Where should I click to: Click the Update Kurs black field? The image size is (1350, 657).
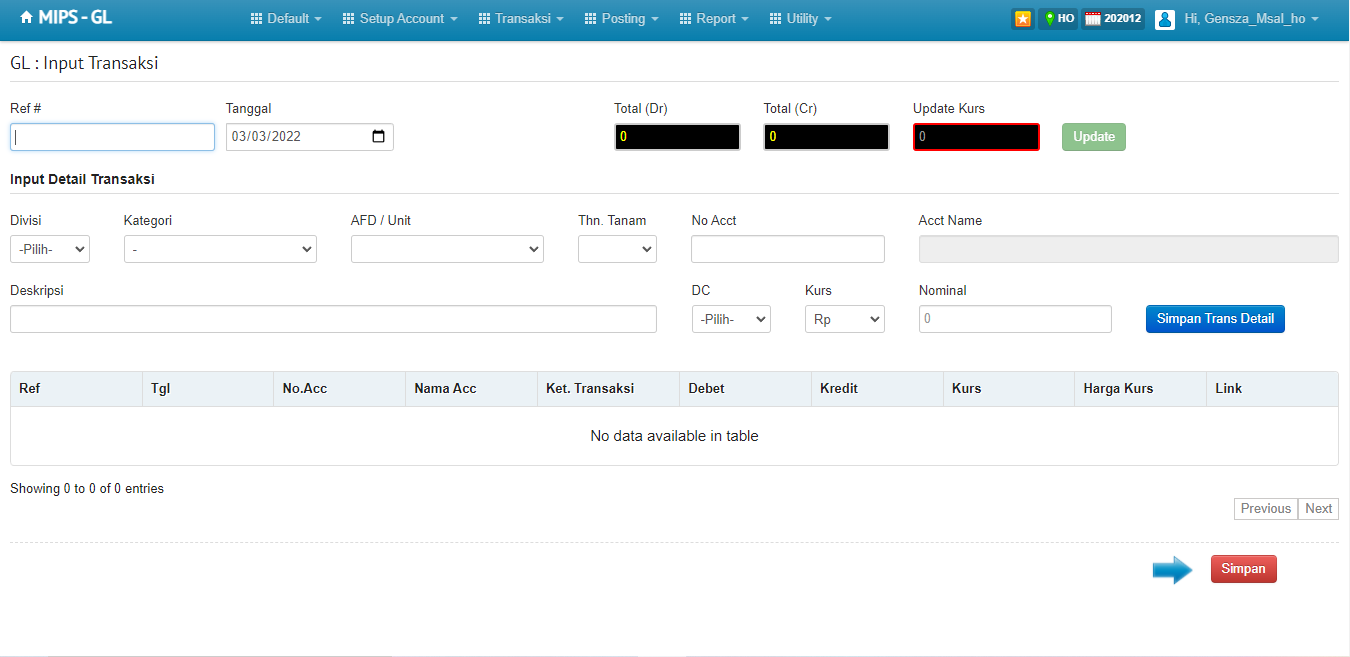pyautogui.click(x=976, y=137)
